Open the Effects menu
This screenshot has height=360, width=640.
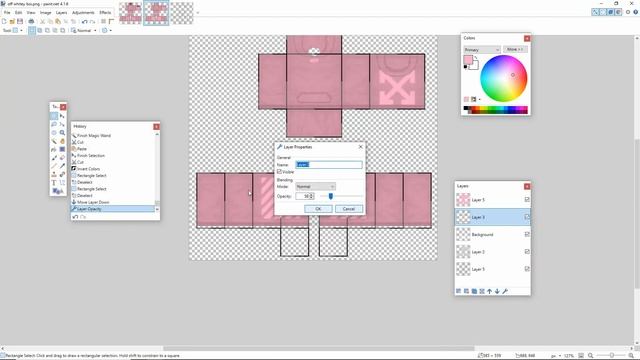pyautogui.click(x=105, y=13)
